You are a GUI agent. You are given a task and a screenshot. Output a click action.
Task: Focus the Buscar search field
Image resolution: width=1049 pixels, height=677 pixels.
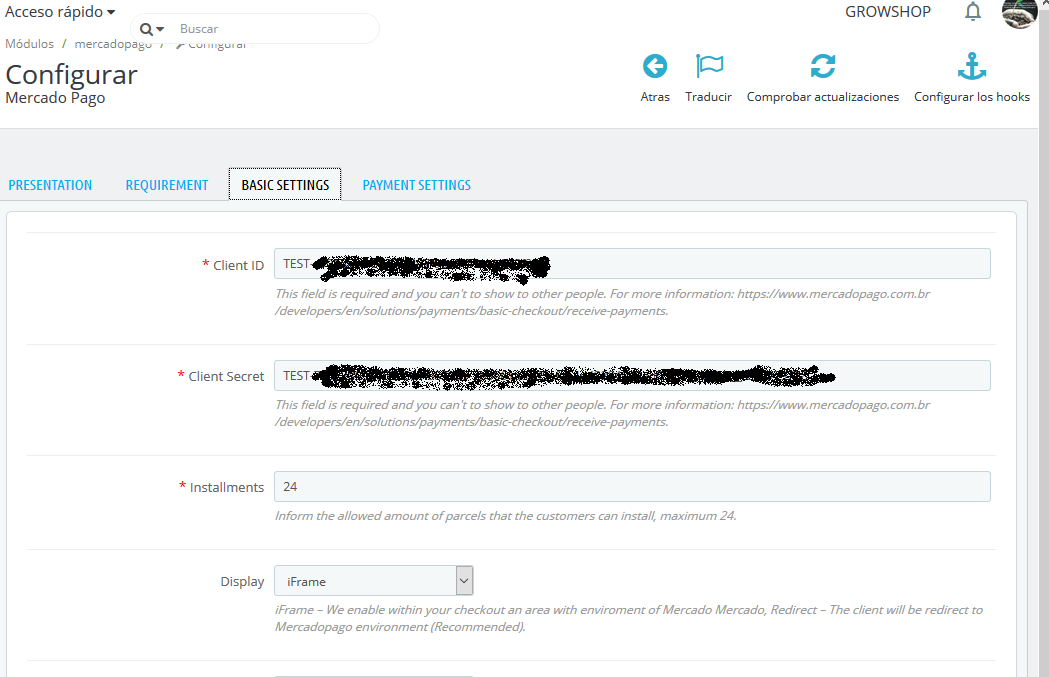(x=274, y=29)
